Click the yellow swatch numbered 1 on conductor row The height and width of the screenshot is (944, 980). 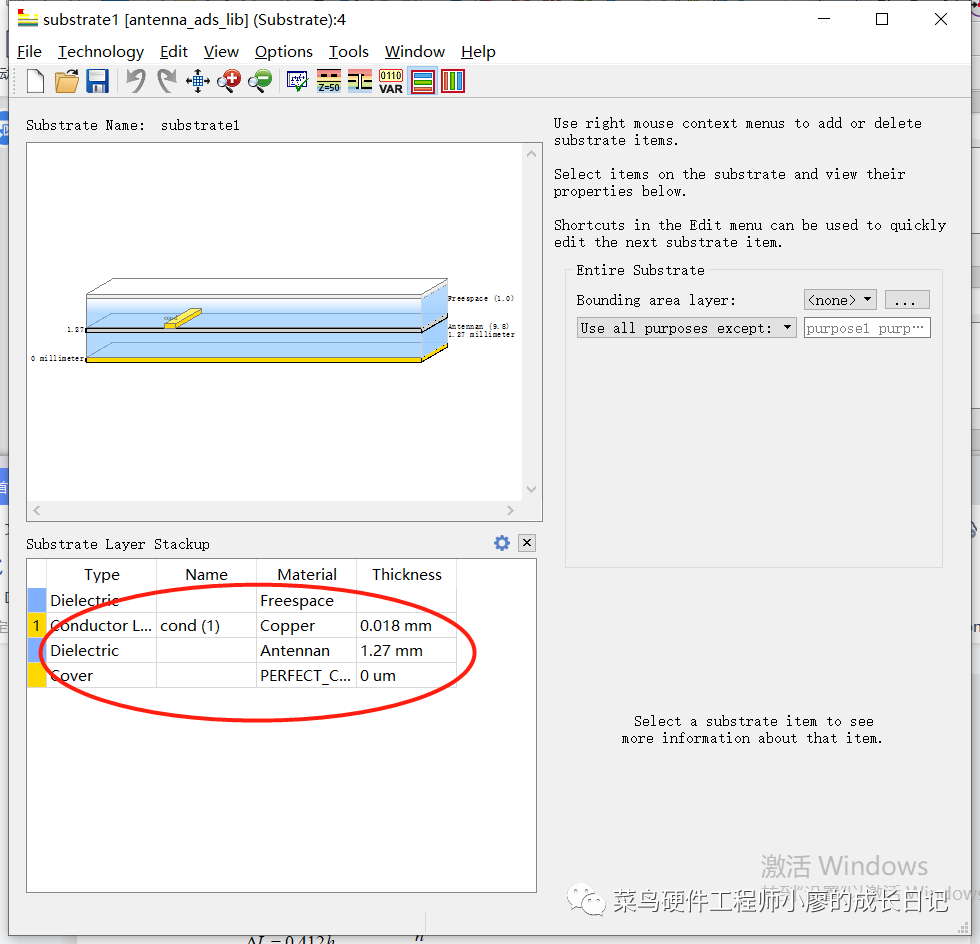(x=37, y=626)
